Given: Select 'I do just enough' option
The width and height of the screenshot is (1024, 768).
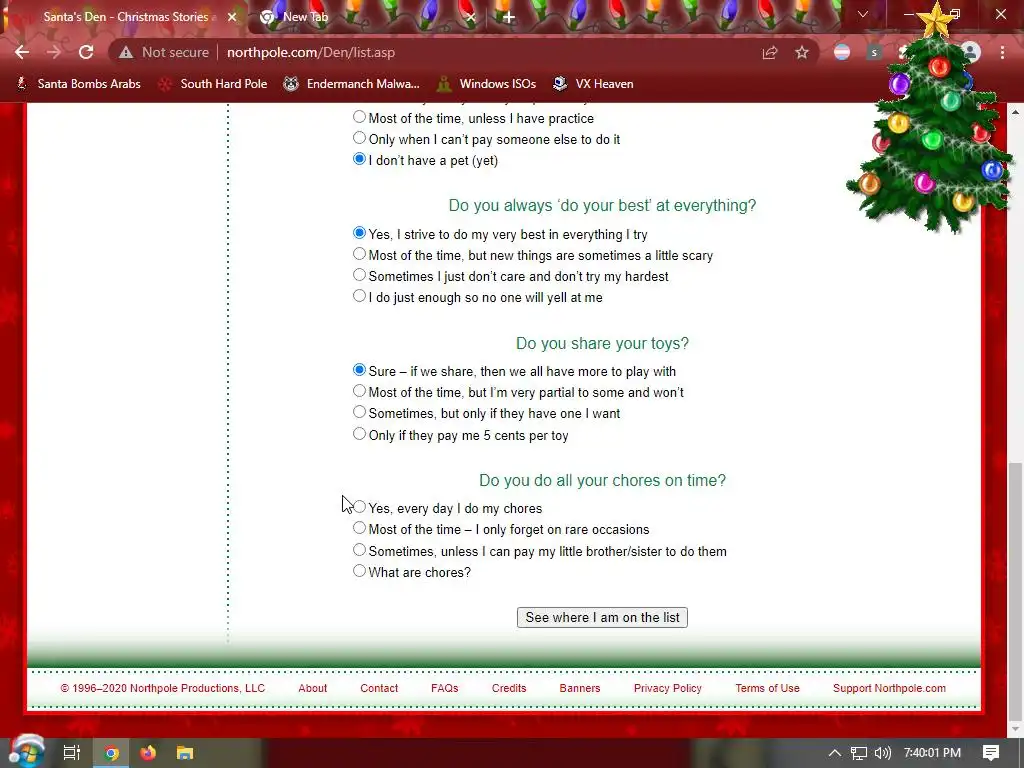Looking at the screenshot, I should click(359, 296).
